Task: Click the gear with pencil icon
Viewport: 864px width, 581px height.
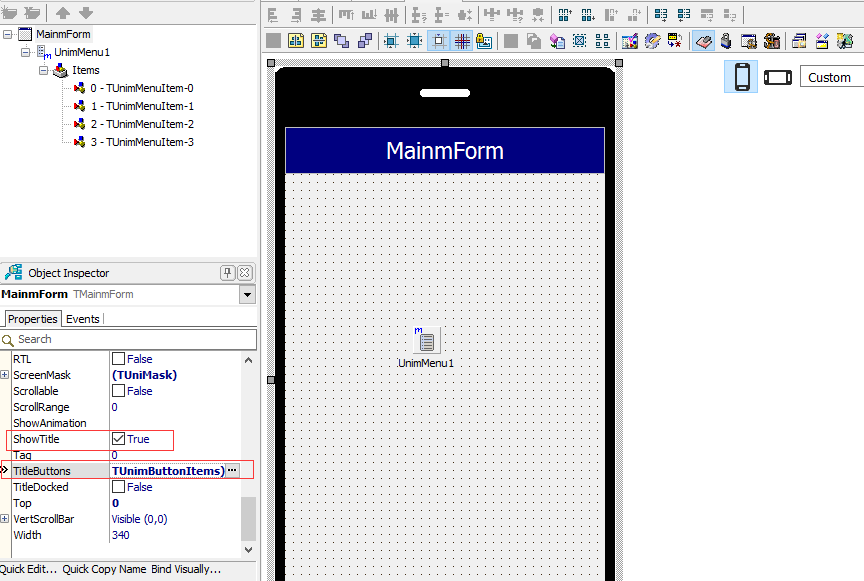Action: pos(652,41)
